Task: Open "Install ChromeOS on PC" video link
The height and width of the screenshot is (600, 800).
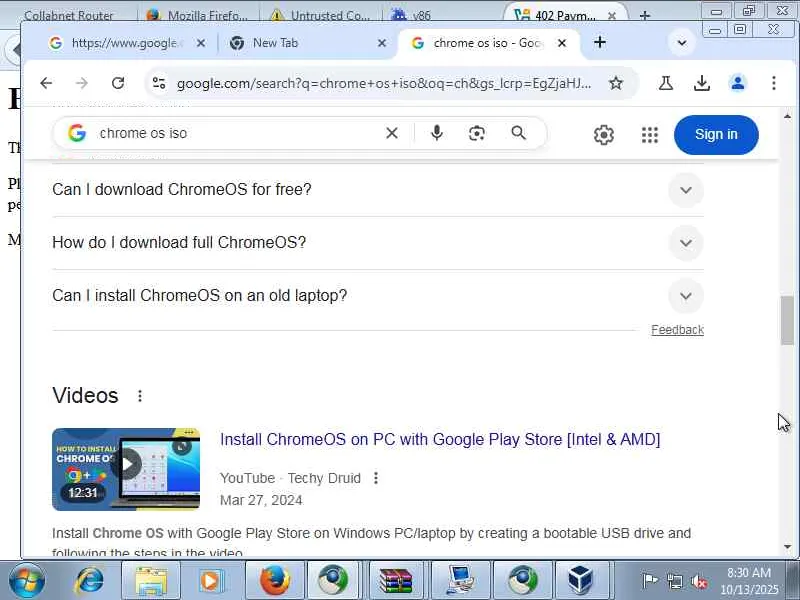Action: [x=440, y=440]
